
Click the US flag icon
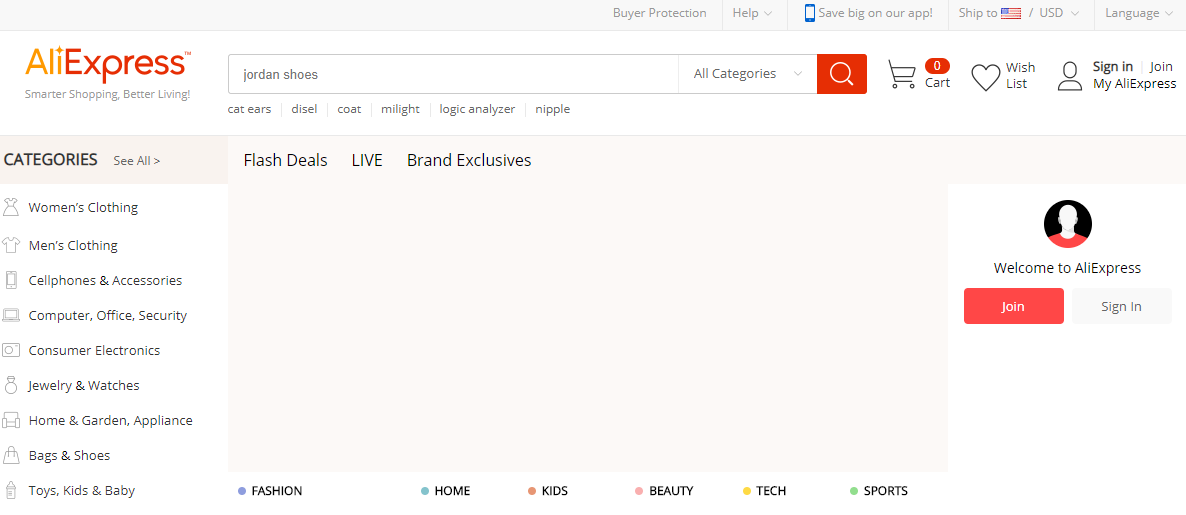click(x=1011, y=13)
